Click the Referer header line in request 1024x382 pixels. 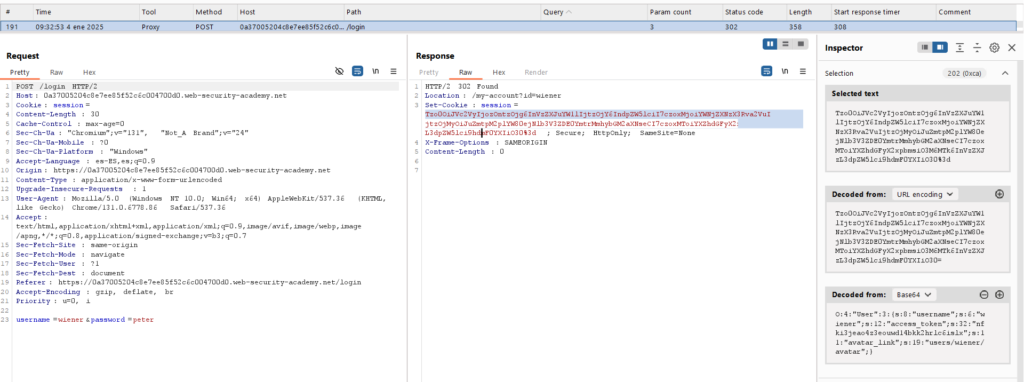point(188,282)
